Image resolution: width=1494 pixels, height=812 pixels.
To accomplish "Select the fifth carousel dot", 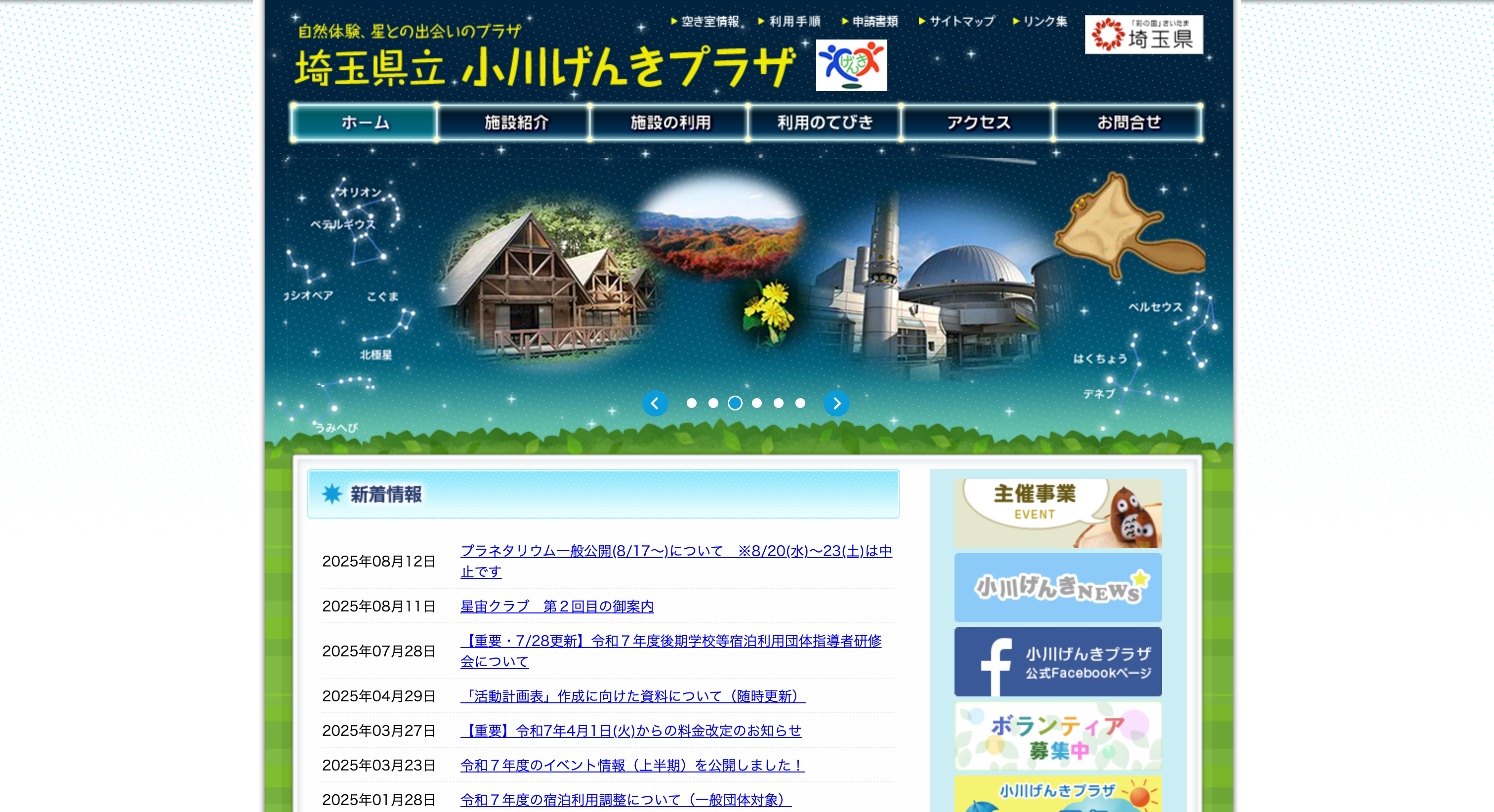I will click(x=778, y=403).
